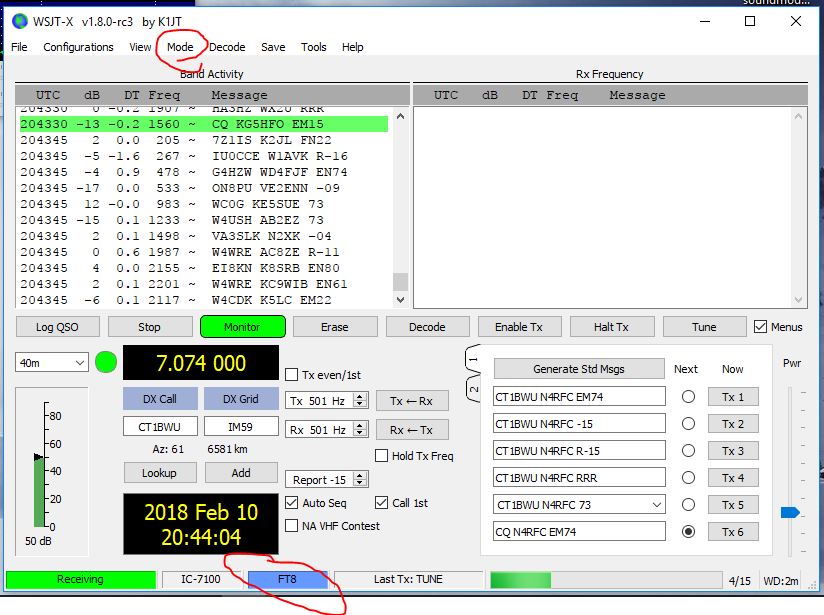Open the Configurations menu
824x615 pixels.
[78, 47]
